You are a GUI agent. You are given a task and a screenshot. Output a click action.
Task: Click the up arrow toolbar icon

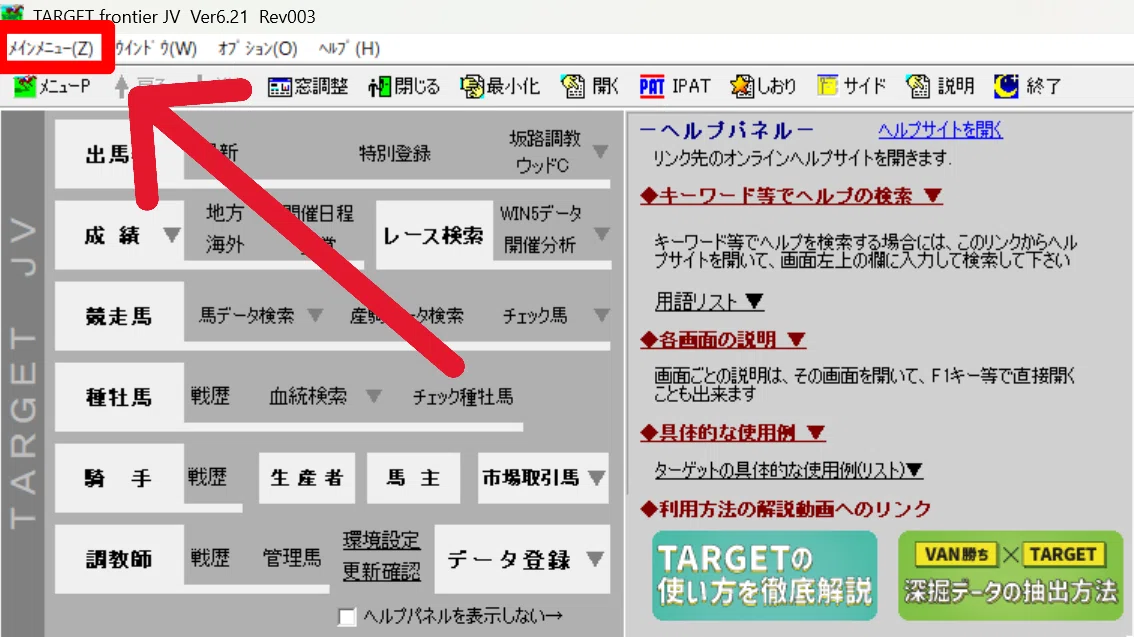tap(122, 86)
